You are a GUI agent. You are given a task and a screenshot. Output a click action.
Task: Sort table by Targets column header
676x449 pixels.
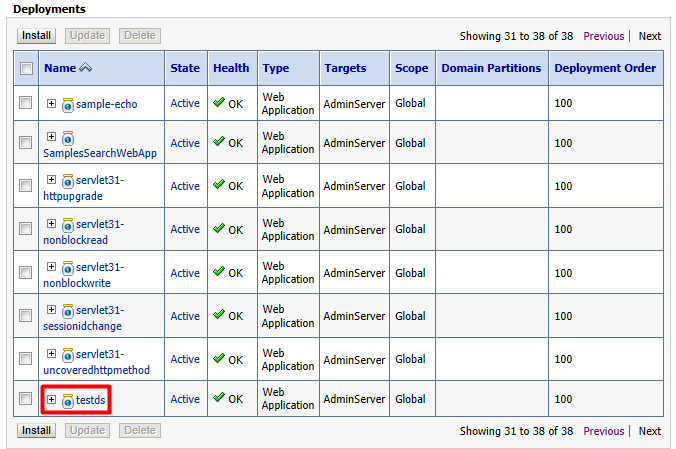345,68
